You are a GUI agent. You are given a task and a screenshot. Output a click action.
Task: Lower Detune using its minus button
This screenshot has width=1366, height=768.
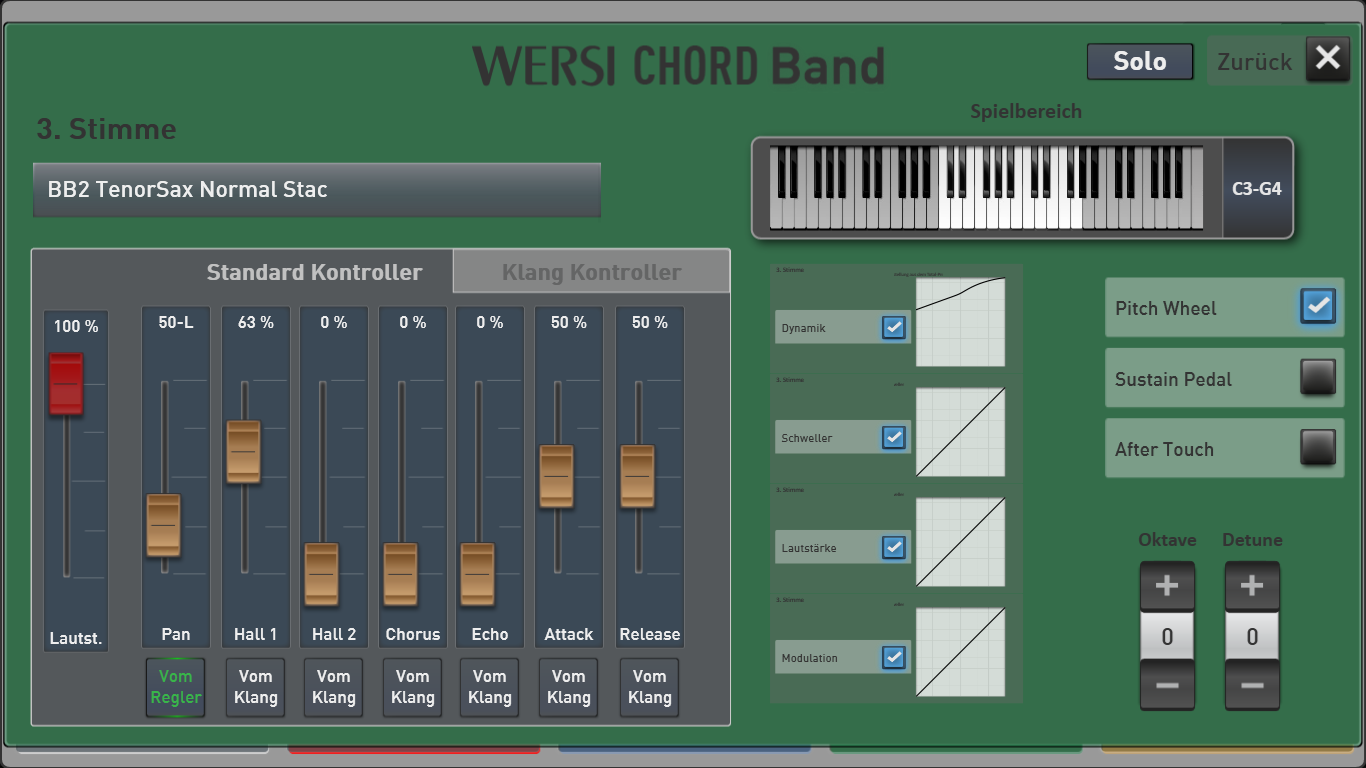(x=1252, y=685)
